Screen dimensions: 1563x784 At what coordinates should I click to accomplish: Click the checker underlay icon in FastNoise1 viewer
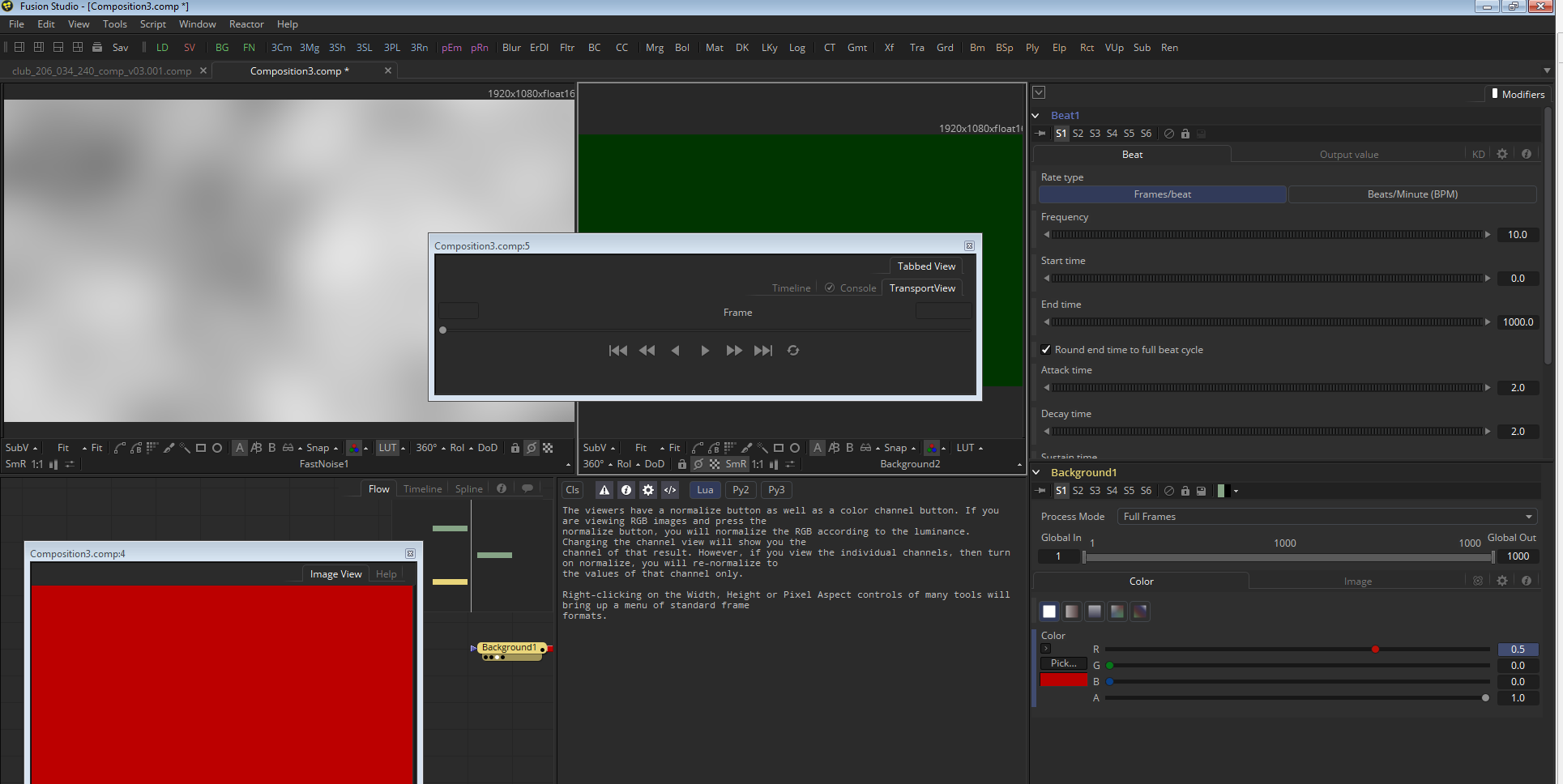coord(548,448)
